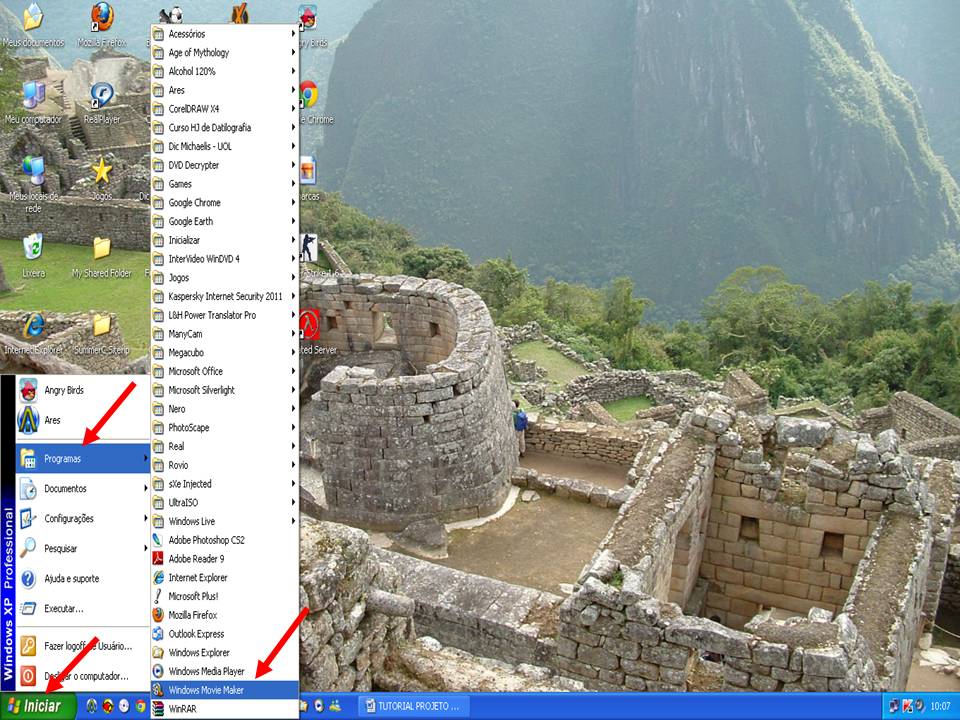Select the Jogos star desktop icon
The image size is (960, 720).
(x=102, y=179)
